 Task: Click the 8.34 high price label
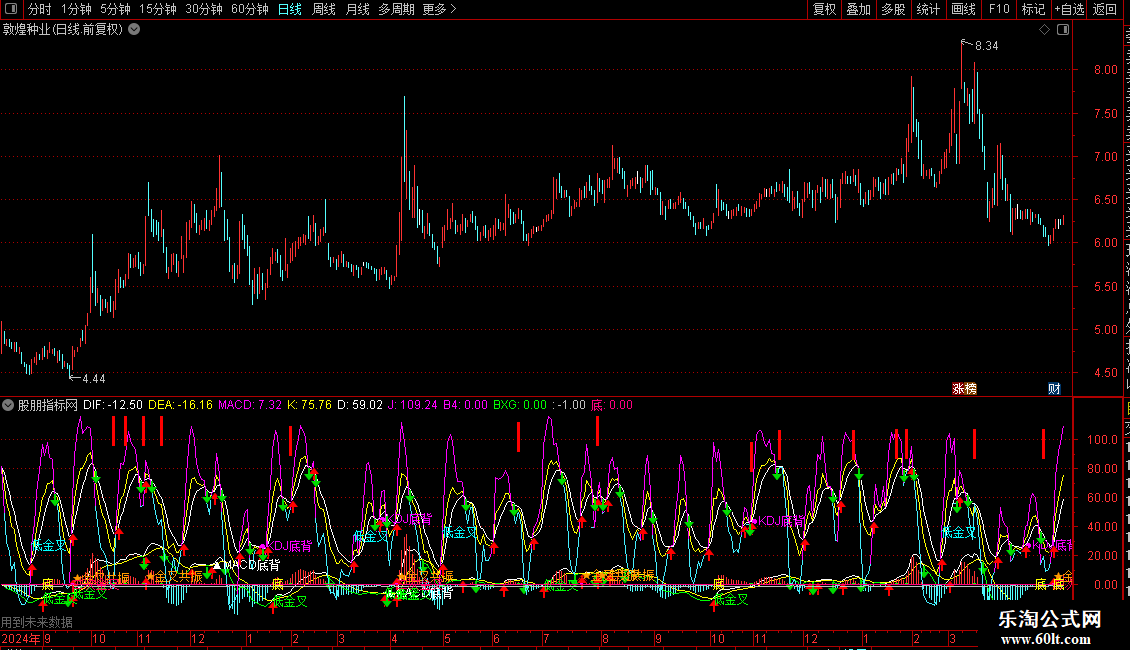(x=987, y=45)
